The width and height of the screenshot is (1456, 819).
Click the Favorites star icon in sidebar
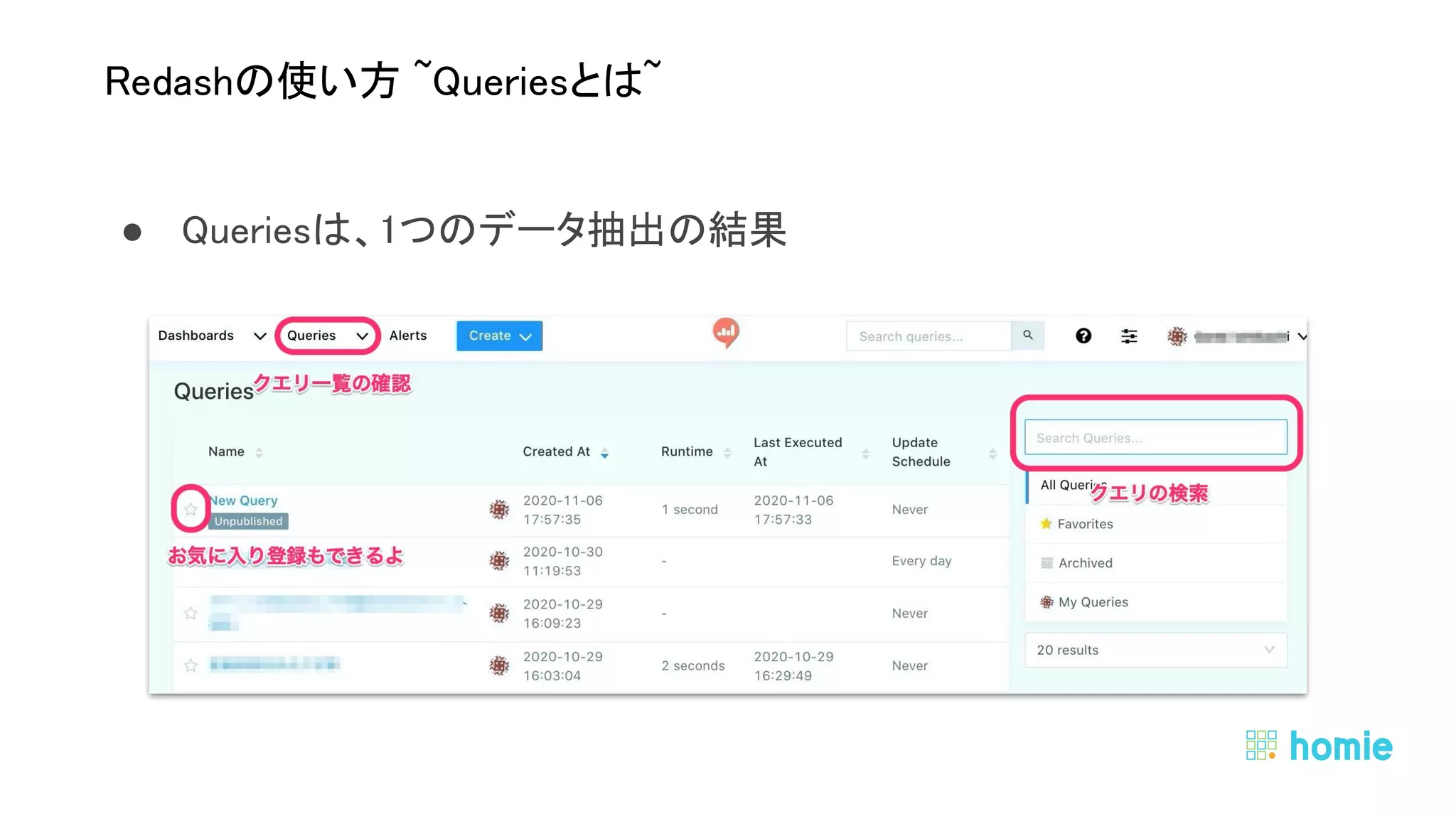tap(1046, 524)
